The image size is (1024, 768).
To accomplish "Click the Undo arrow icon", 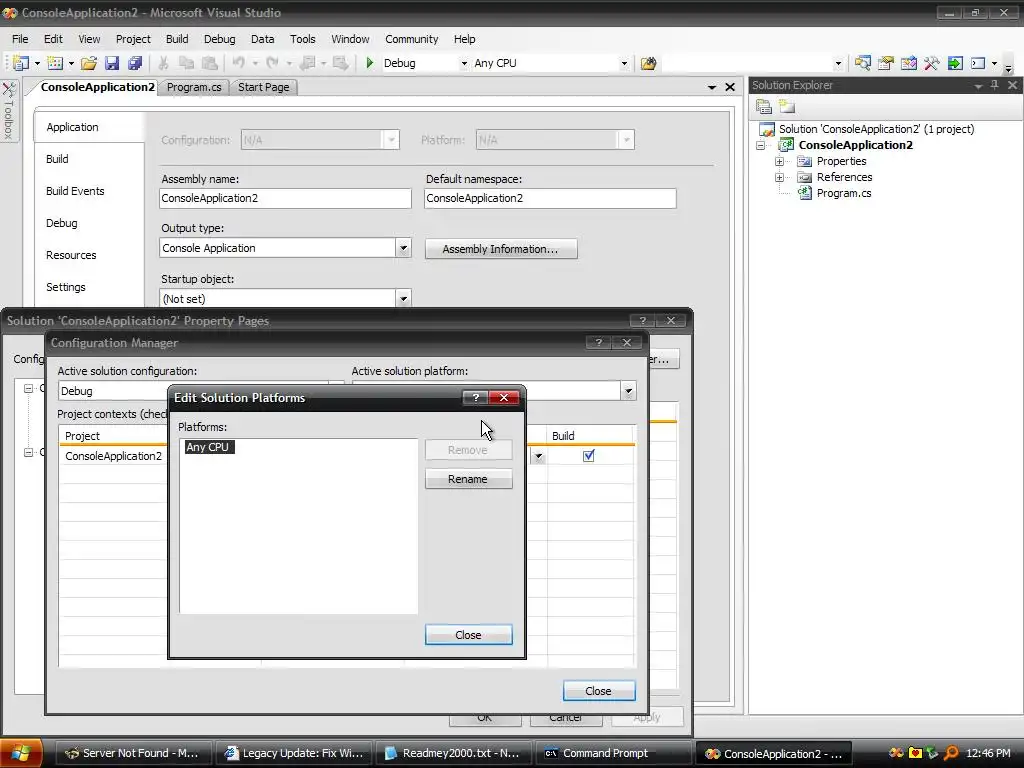I will [x=238, y=63].
